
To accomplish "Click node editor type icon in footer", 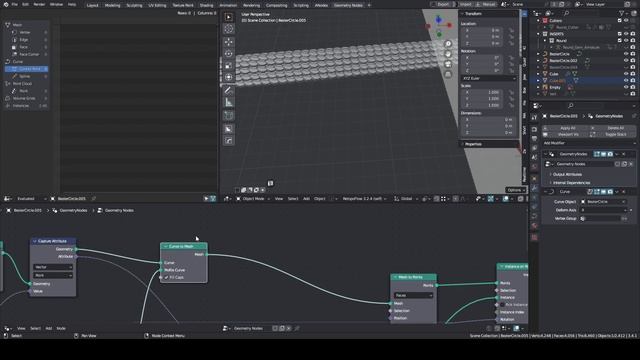I will point(7,328).
